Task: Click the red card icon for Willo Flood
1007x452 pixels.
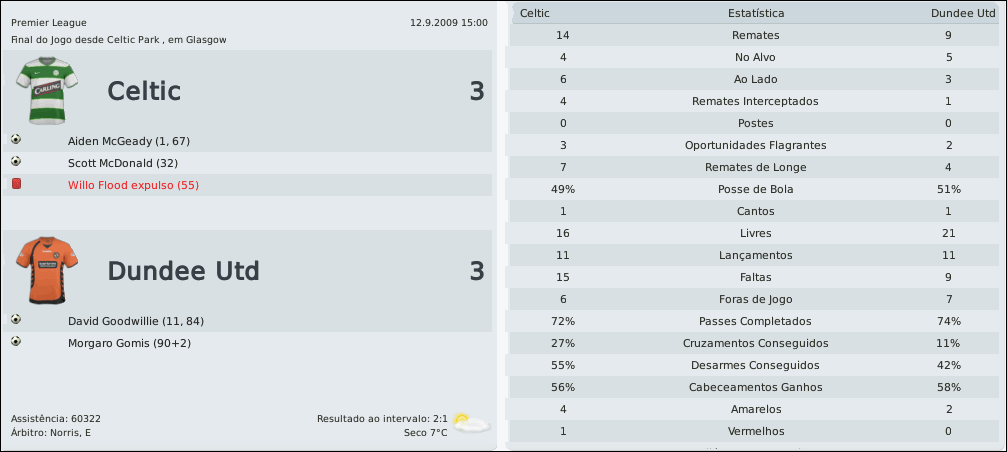Action: [16, 184]
